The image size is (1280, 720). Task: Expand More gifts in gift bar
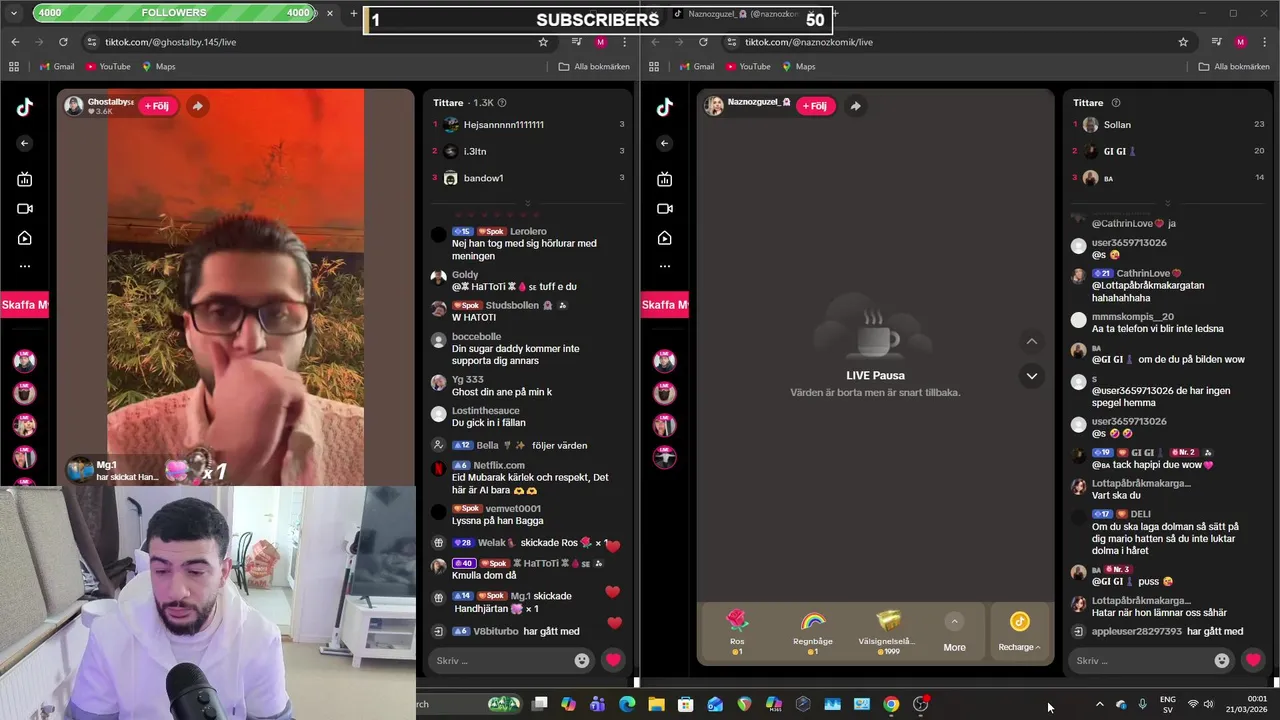tap(954, 632)
